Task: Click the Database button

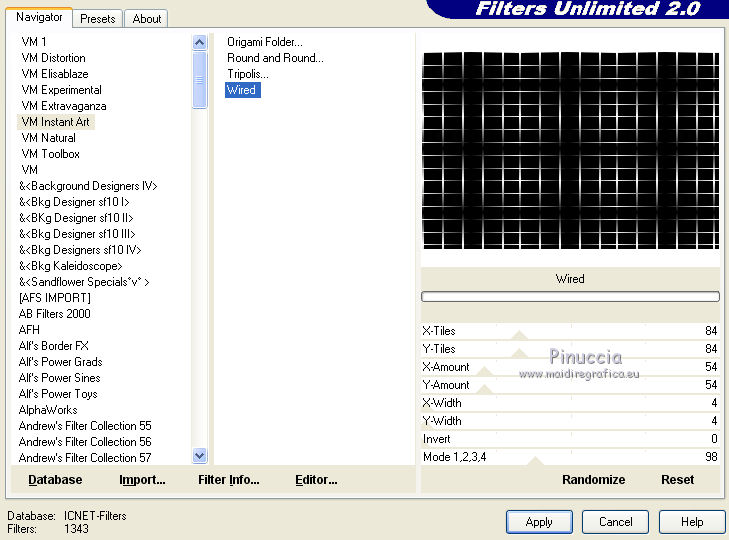Action: pyautogui.click(x=55, y=480)
